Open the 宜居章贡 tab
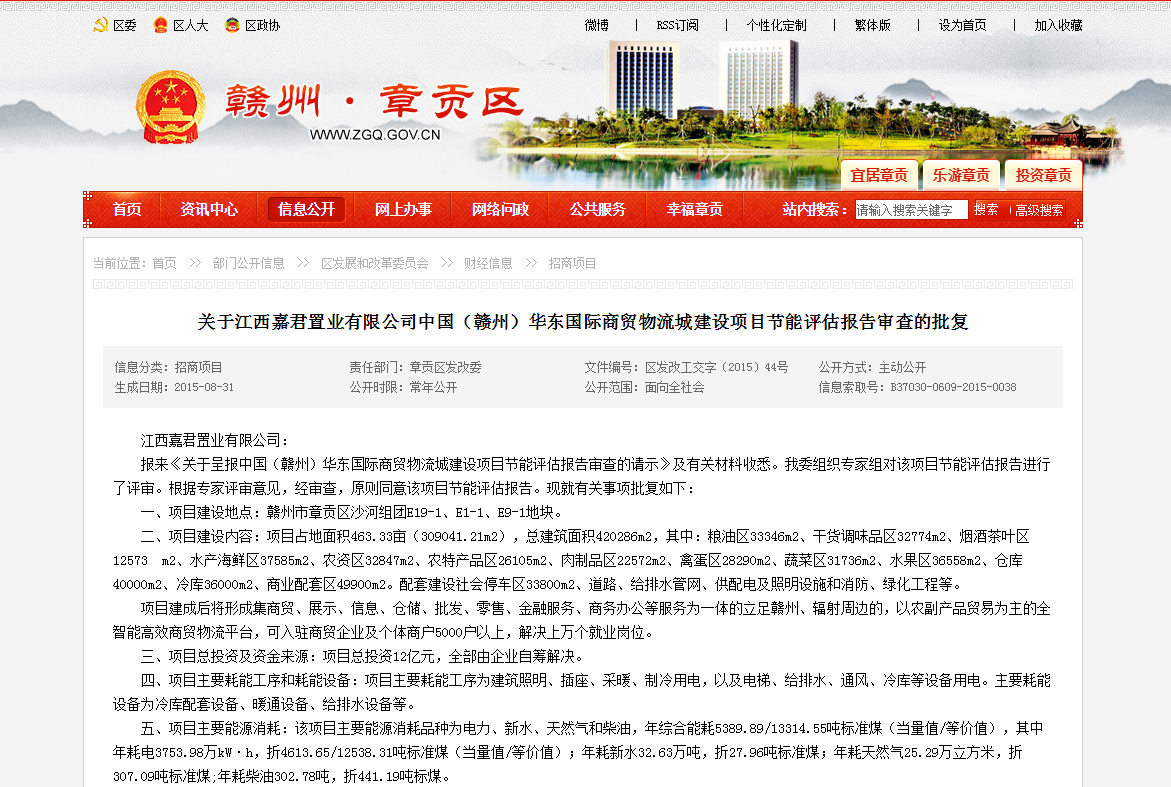This screenshot has height=787, width=1171. click(x=879, y=175)
